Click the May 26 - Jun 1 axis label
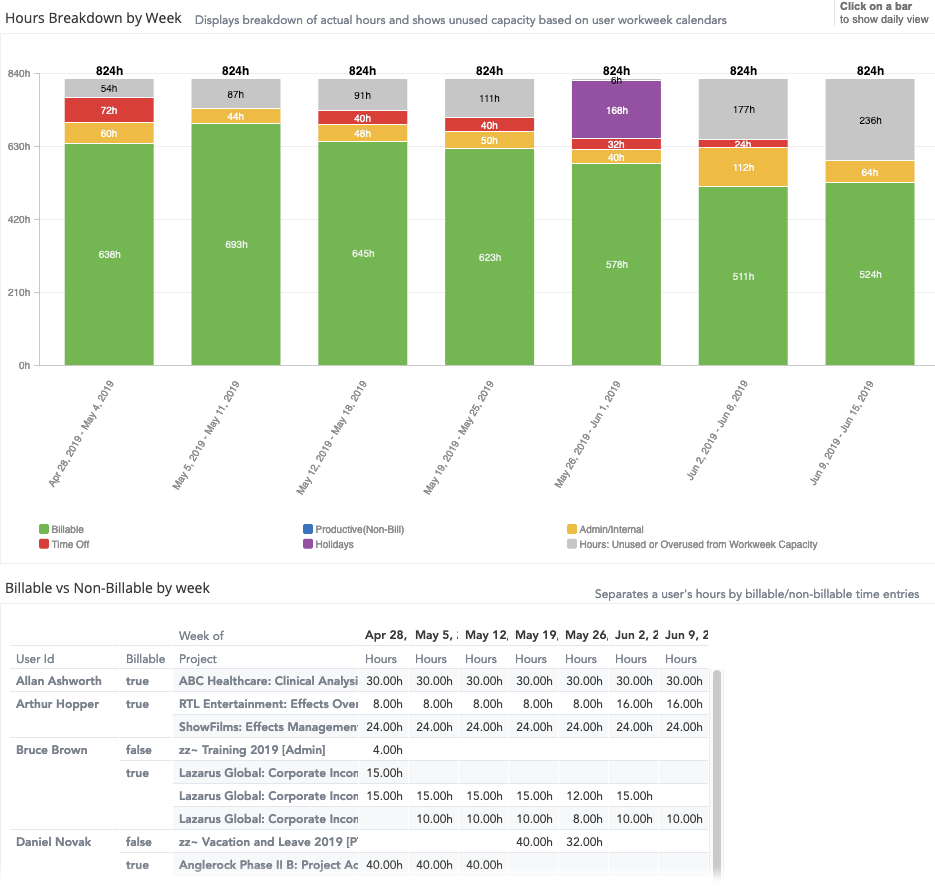 click(587, 434)
